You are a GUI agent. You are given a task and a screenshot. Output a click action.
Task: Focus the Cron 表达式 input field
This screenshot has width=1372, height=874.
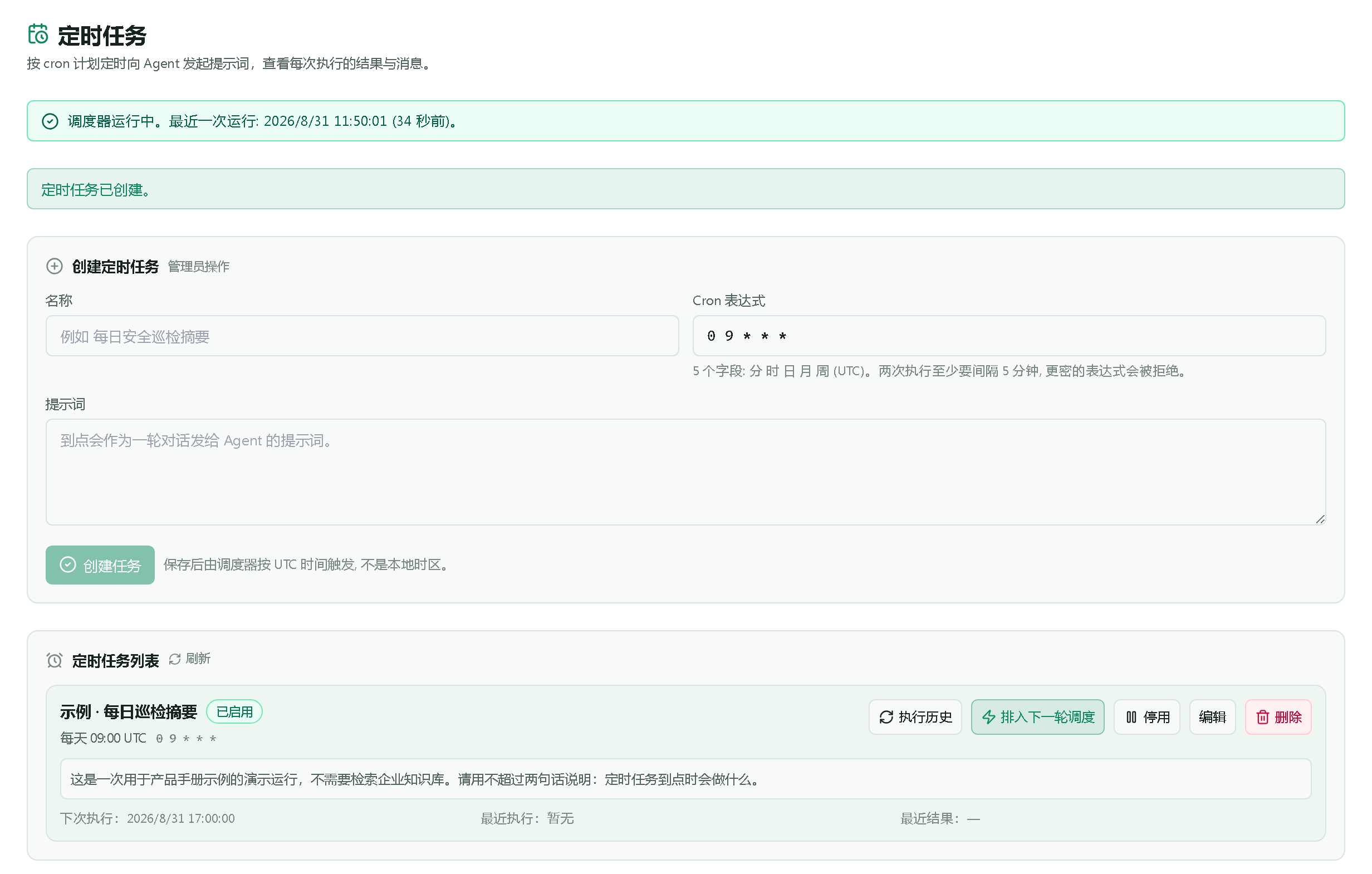pos(1008,336)
